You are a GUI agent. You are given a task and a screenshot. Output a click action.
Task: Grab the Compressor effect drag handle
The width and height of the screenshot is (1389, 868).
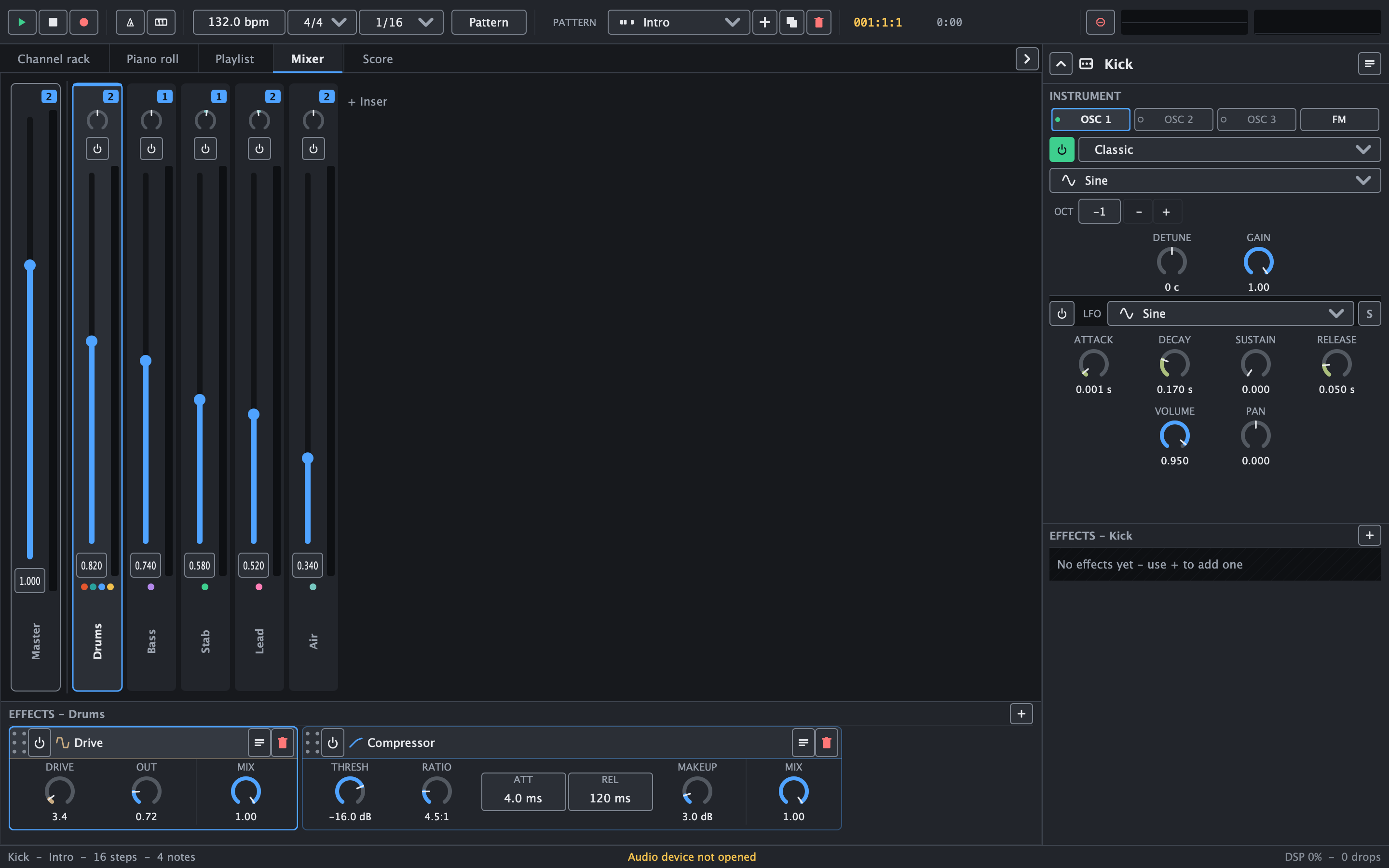[312, 742]
